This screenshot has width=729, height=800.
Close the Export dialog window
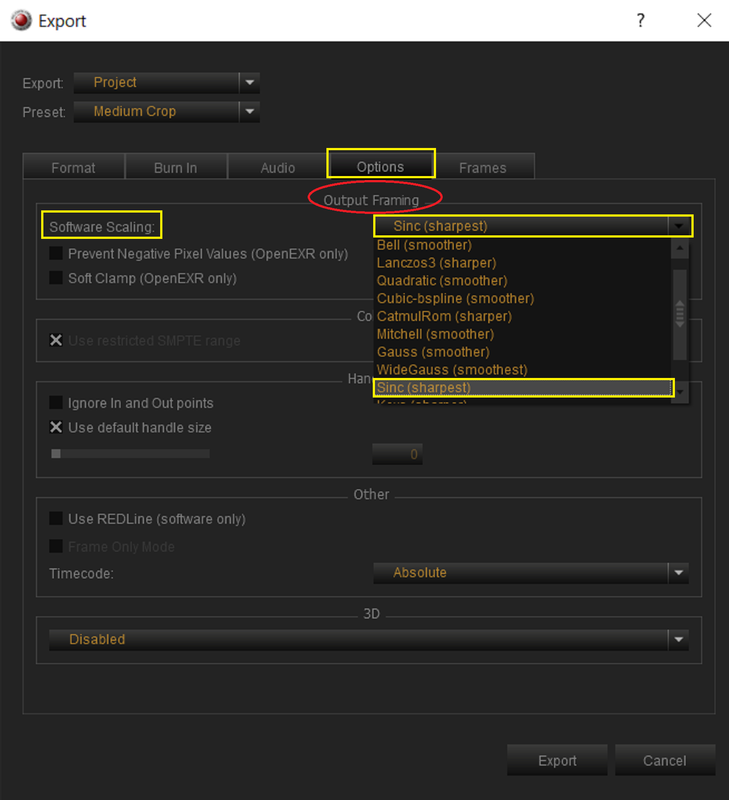704,20
